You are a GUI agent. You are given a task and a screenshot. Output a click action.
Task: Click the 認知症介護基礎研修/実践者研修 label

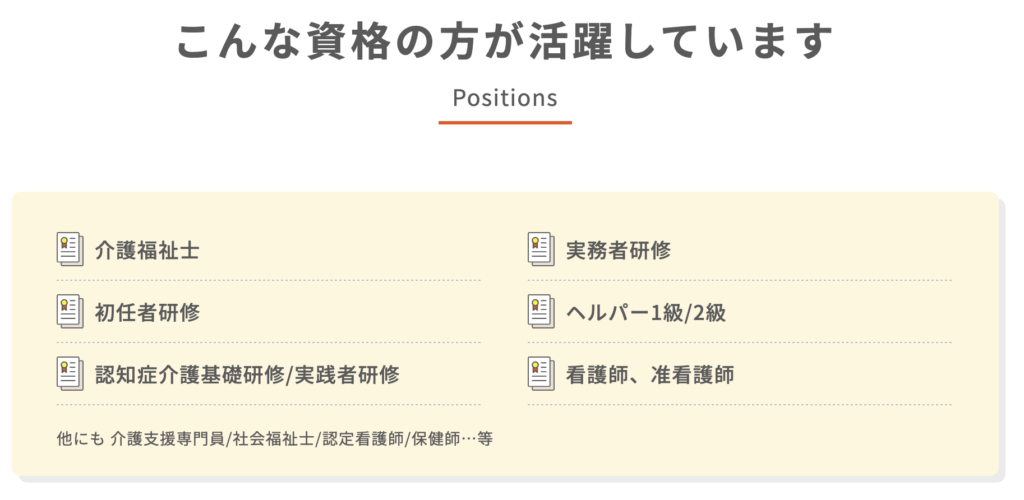[x=247, y=375]
